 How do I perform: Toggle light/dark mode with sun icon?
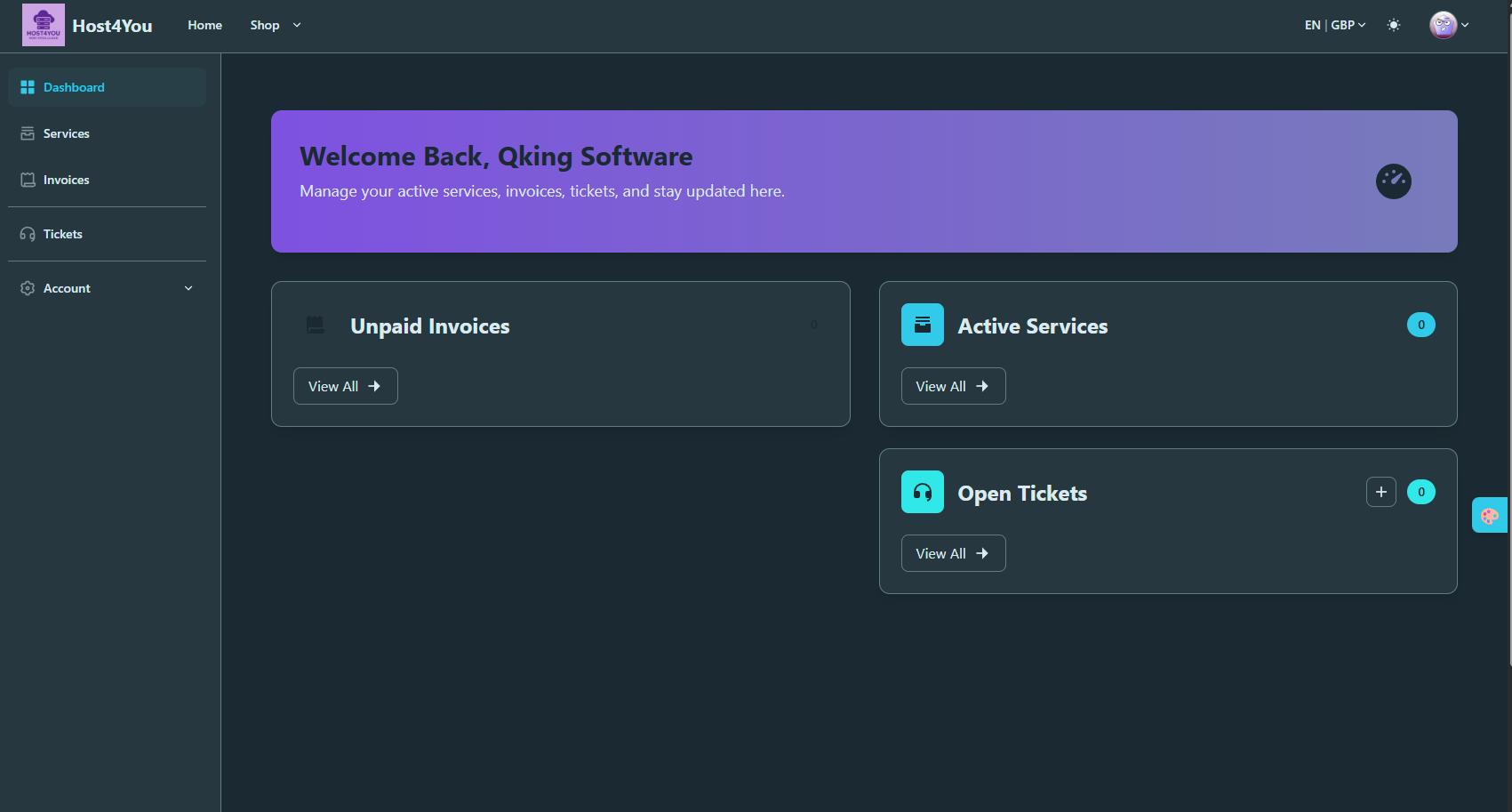click(1393, 25)
